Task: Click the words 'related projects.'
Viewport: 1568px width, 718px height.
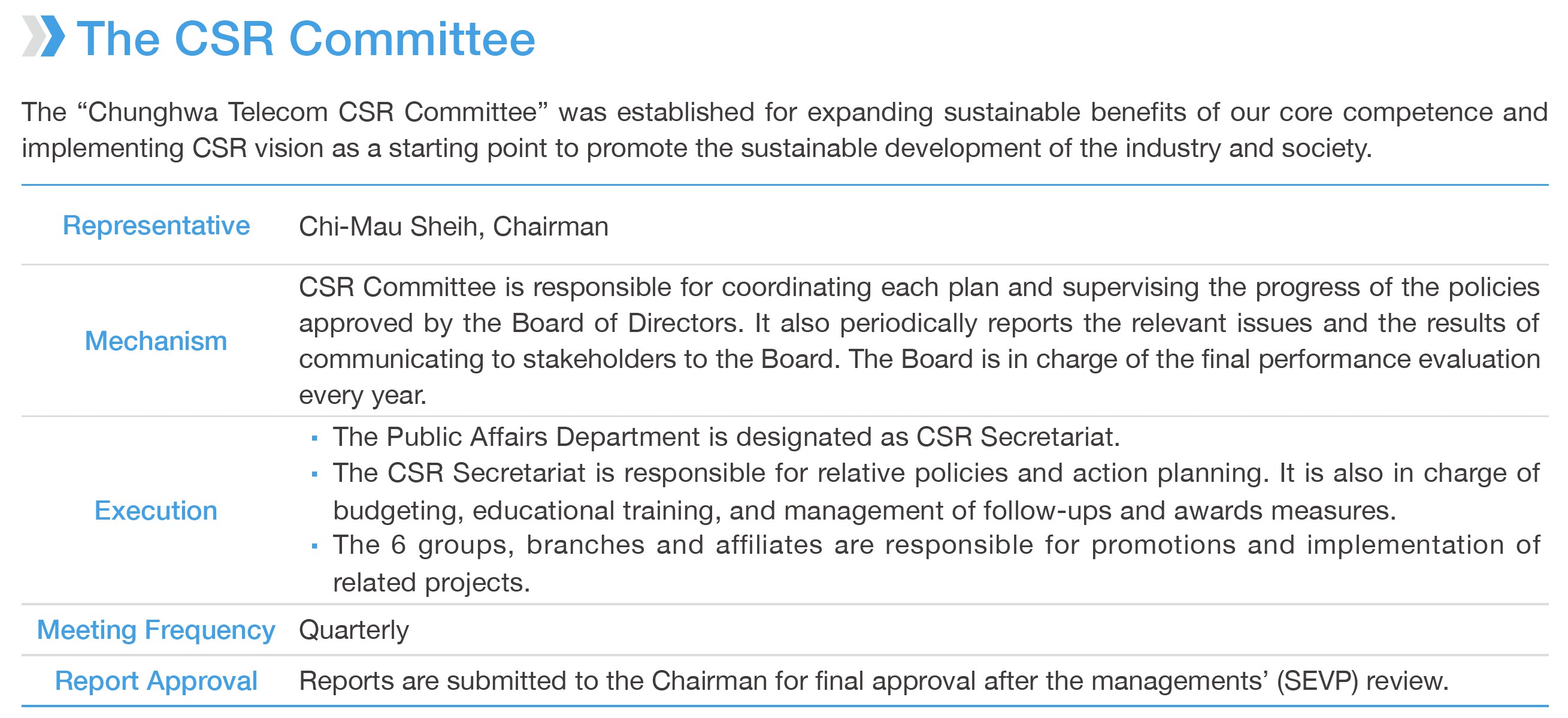Action: (432, 583)
